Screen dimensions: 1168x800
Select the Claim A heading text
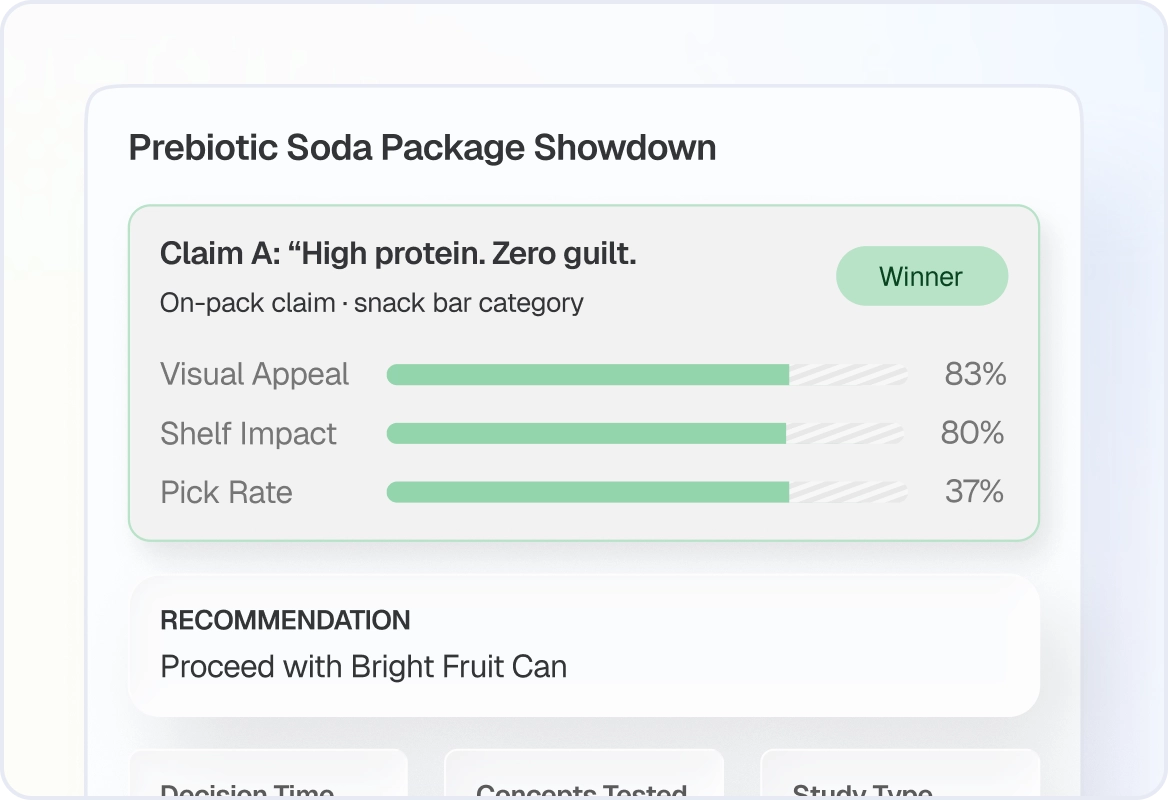(398, 254)
